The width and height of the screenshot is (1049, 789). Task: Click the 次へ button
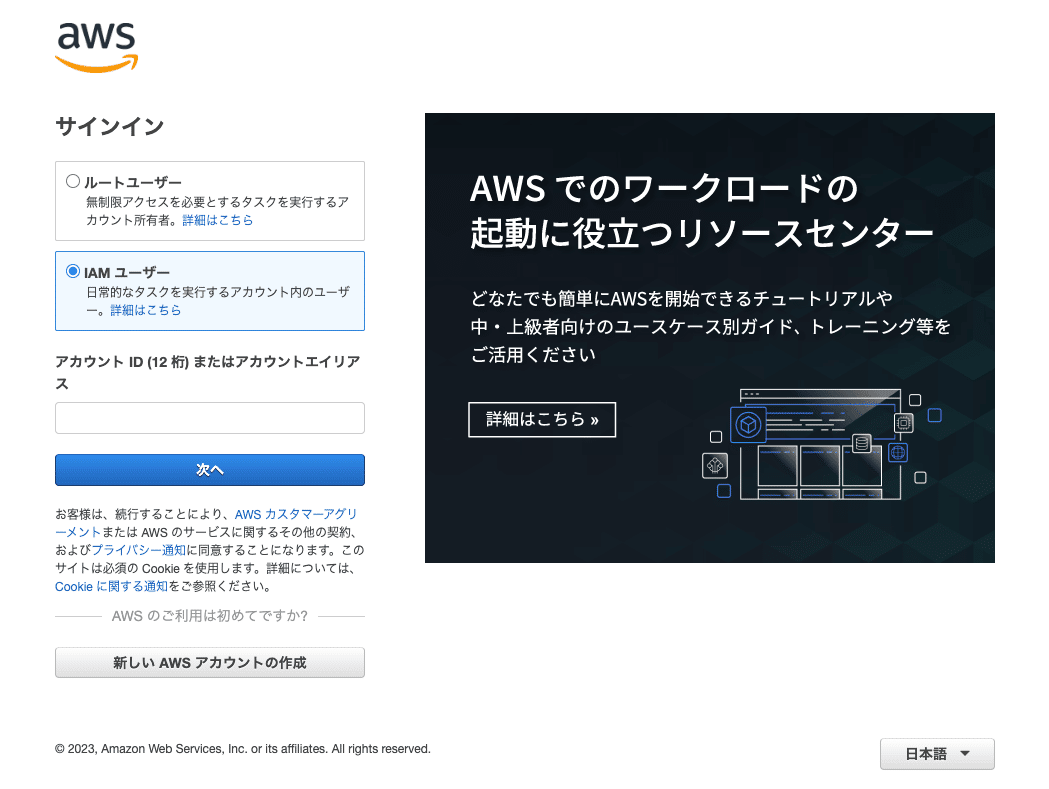point(209,470)
